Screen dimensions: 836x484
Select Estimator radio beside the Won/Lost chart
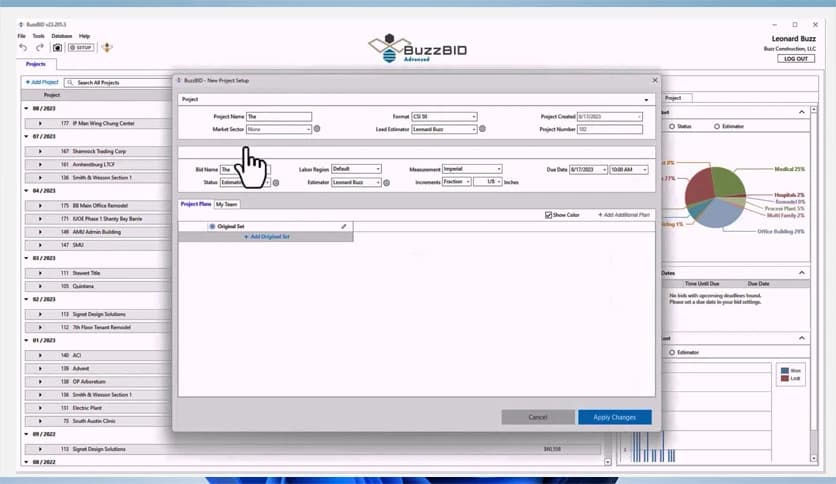[x=672, y=352]
